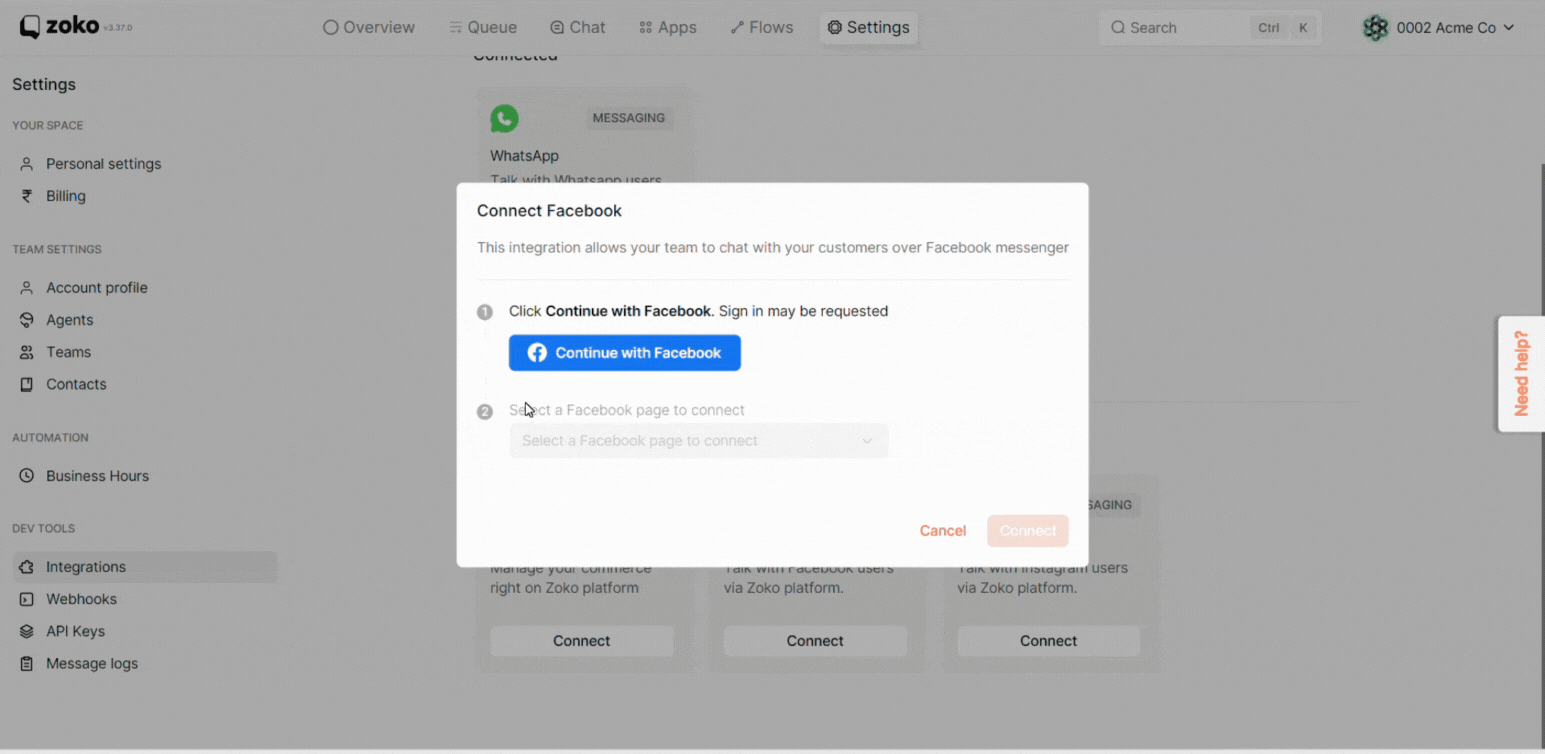The height and width of the screenshot is (754, 1545).
Task: Click the Connect Facebook dialog title
Action: click(x=549, y=211)
